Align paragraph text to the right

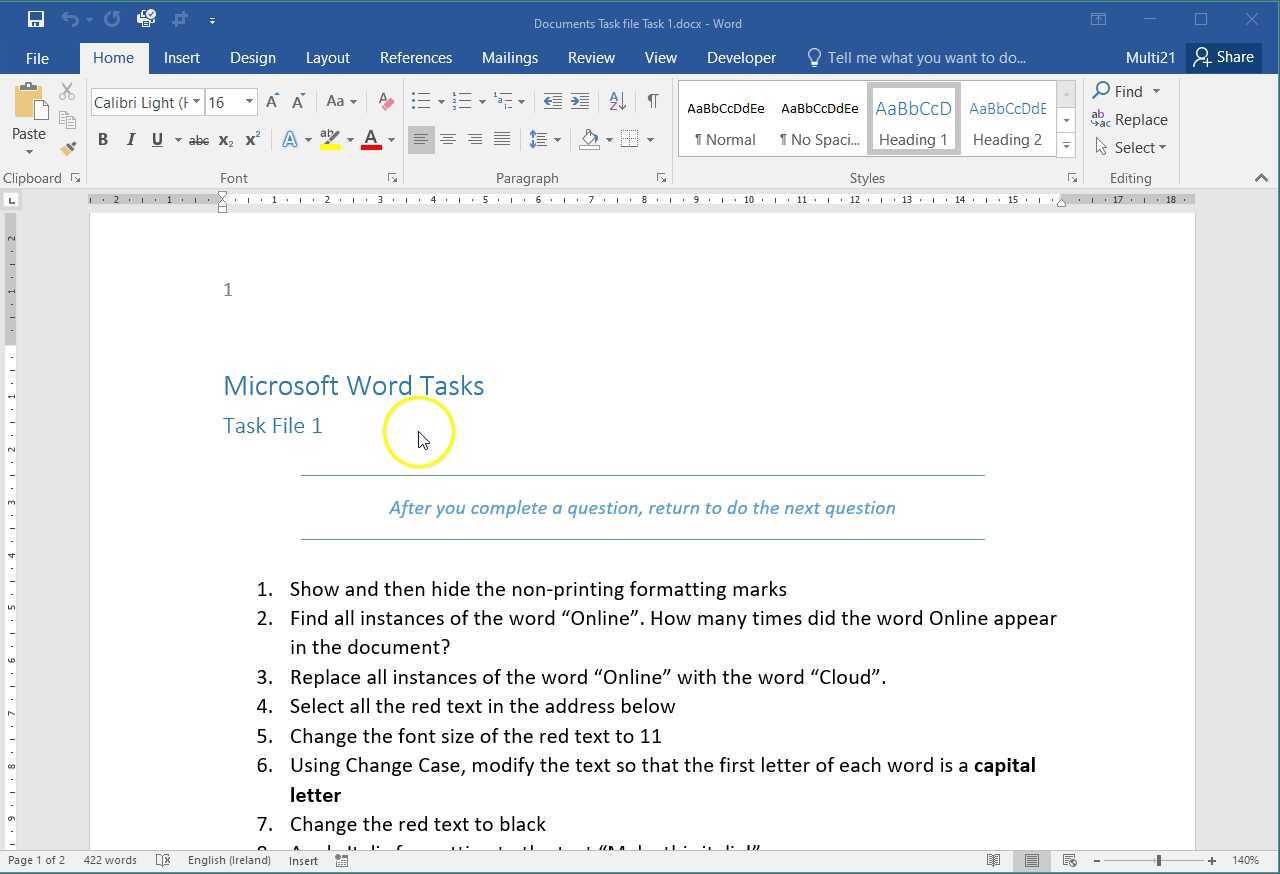pyautogui.click(x=475, y=140)
